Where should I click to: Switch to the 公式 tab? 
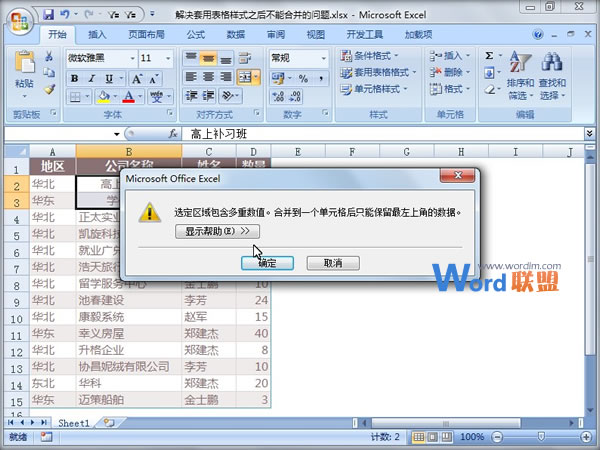(x=196, y=34)
